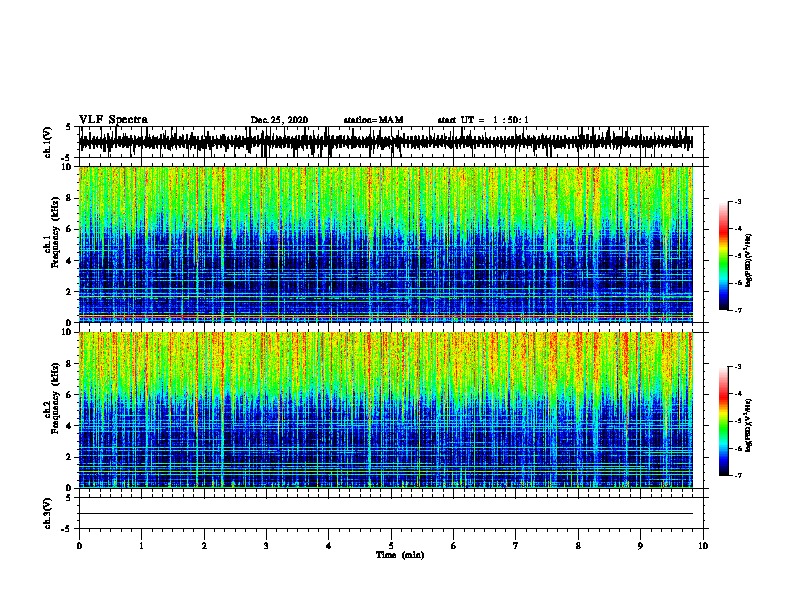Click the ch.2 frequency tick "8"

point(71,364)
